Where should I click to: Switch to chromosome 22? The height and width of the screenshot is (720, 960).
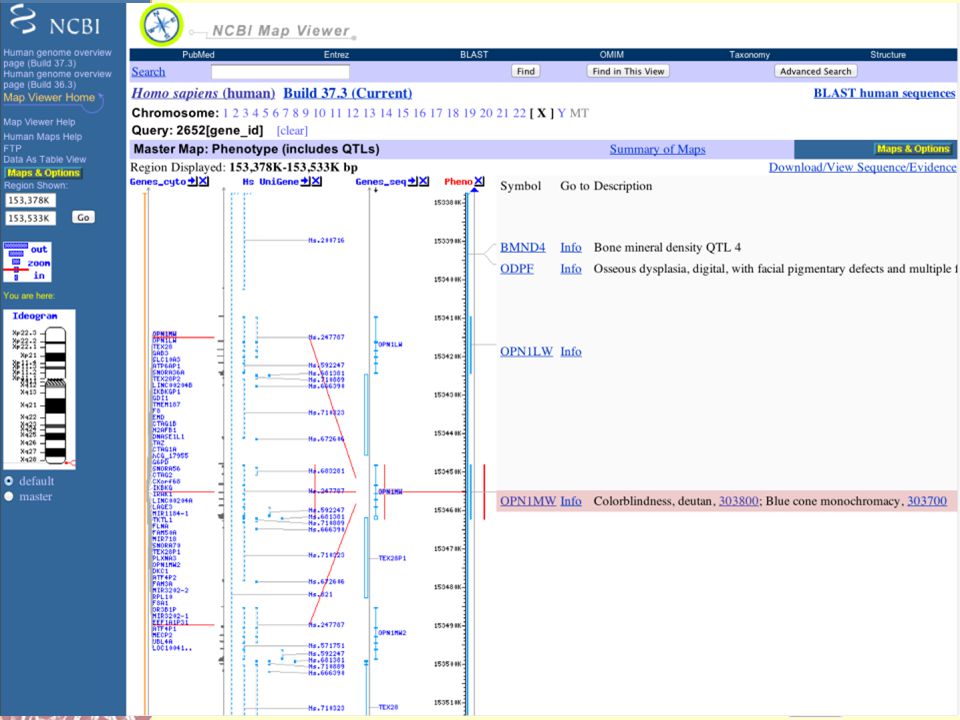pyautogui.click(x=519, y=113)
